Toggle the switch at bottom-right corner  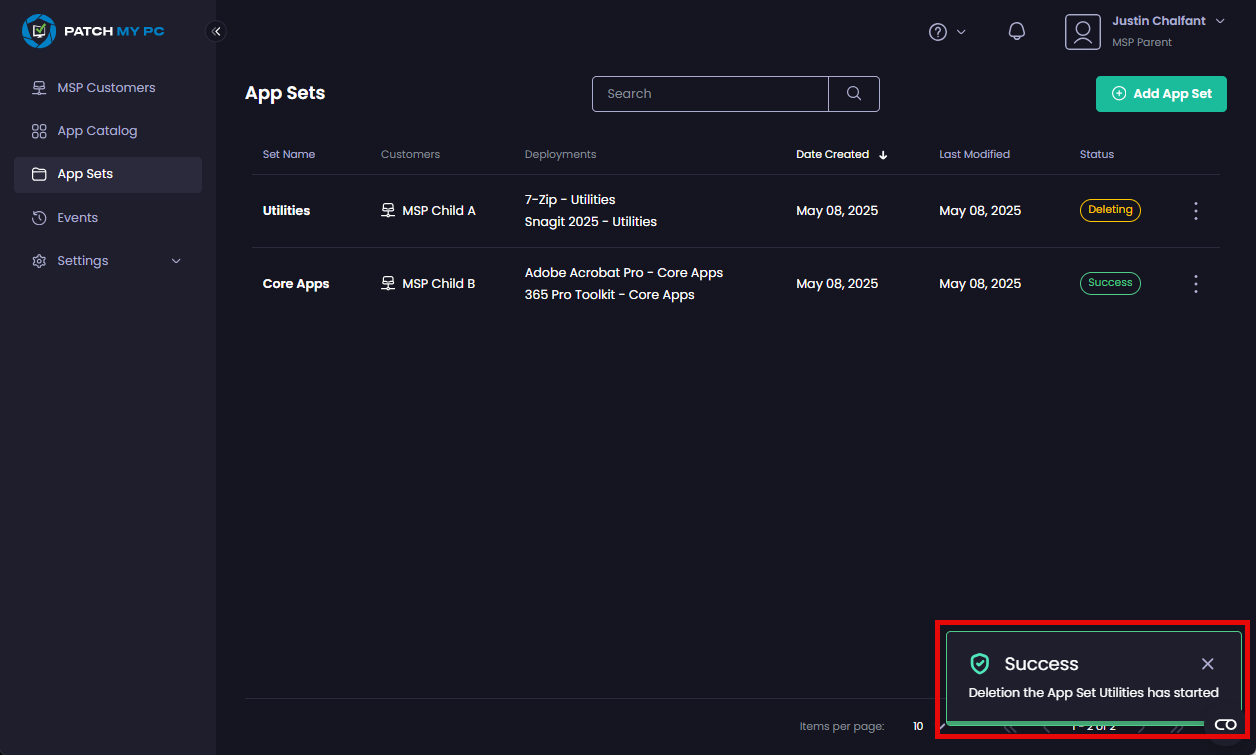pos(1225,725)
